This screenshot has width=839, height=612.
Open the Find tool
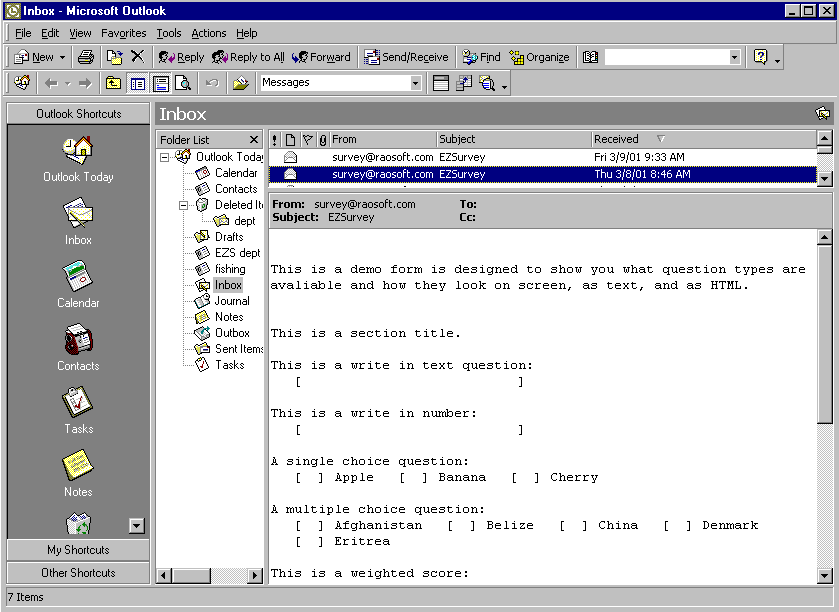[481, 57]
